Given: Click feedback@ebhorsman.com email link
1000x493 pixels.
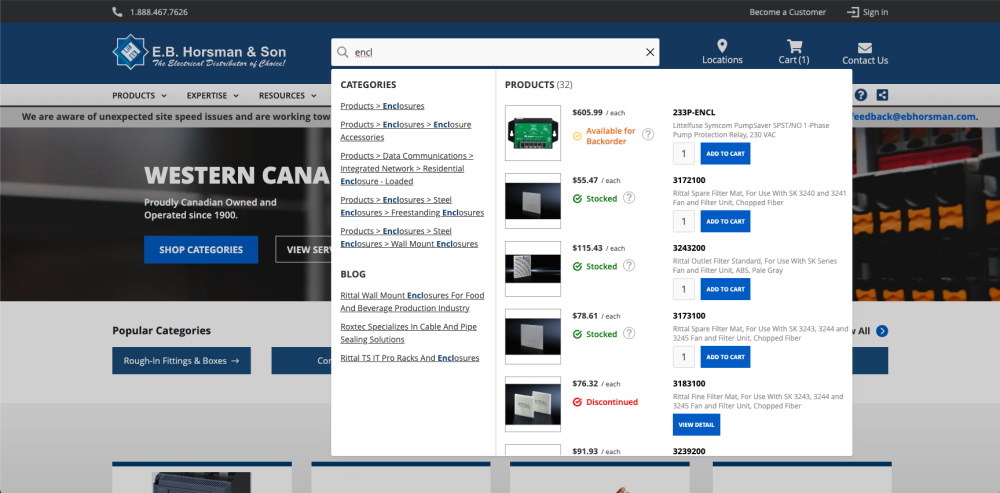Looking at the screenshot, I should (x=915, y=117).
